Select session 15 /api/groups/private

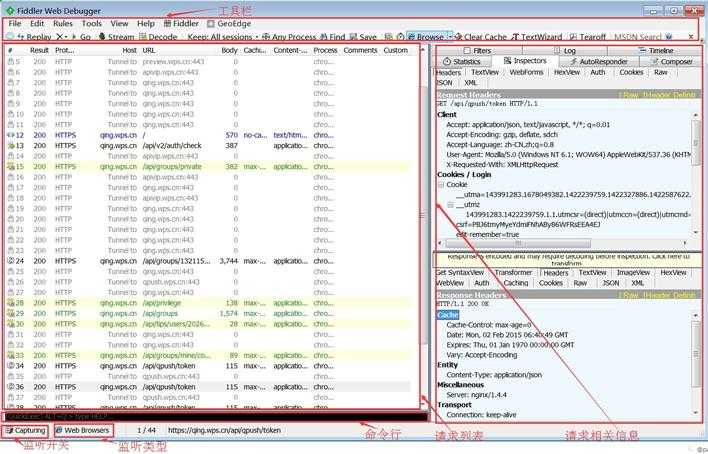(208, 167)
